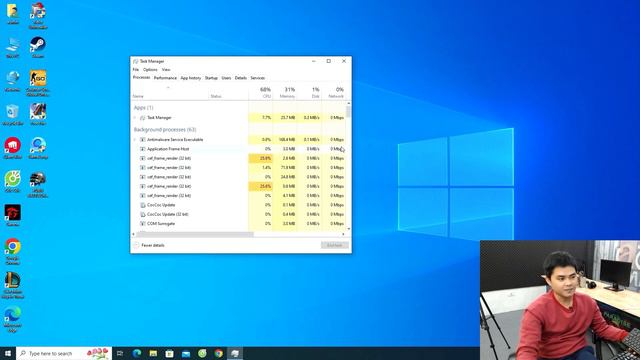
Task: Click the End task button
Action: (x=335, y=245)
